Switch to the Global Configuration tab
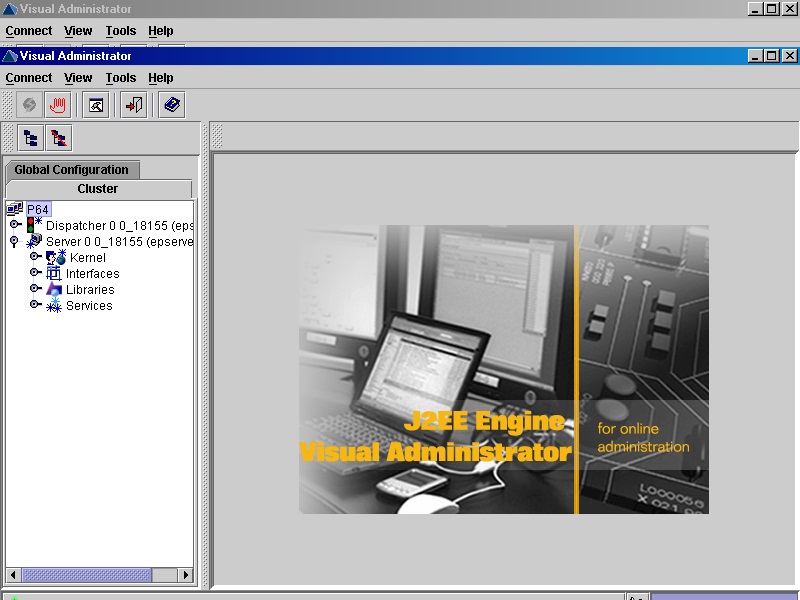The width and height of the screenshot is (800, 600). [x=71, y=169]
